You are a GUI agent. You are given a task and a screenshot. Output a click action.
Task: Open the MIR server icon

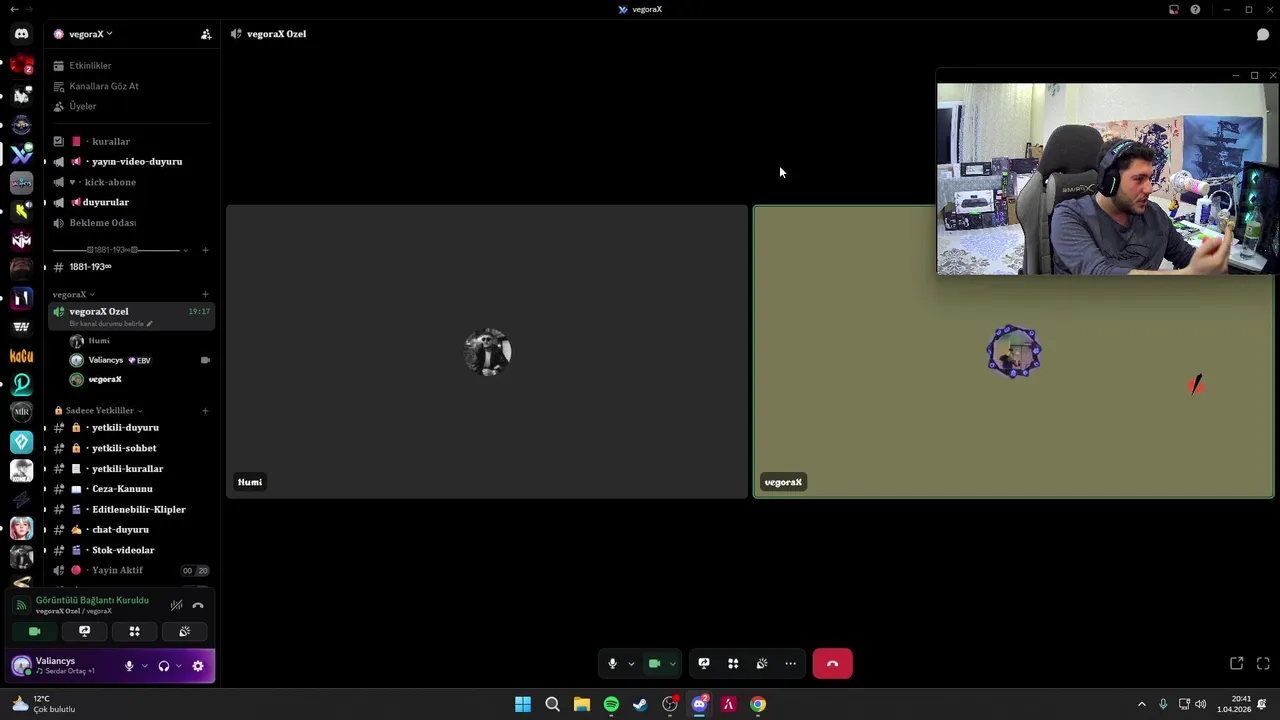(21, 412)
